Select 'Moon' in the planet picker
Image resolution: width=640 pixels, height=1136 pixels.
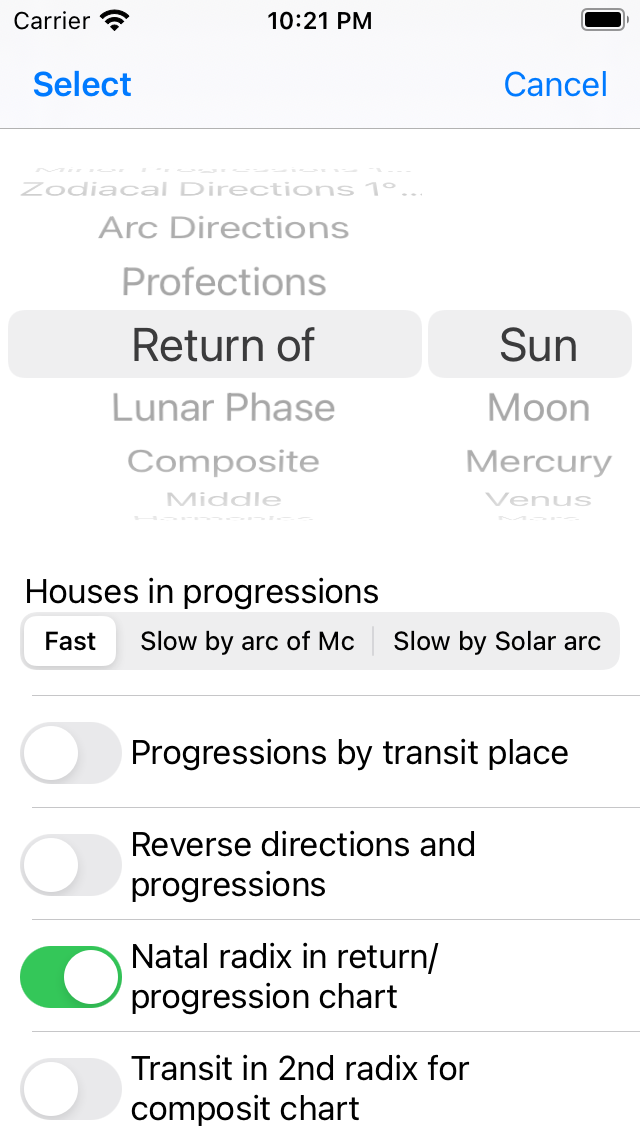(538, 407)
